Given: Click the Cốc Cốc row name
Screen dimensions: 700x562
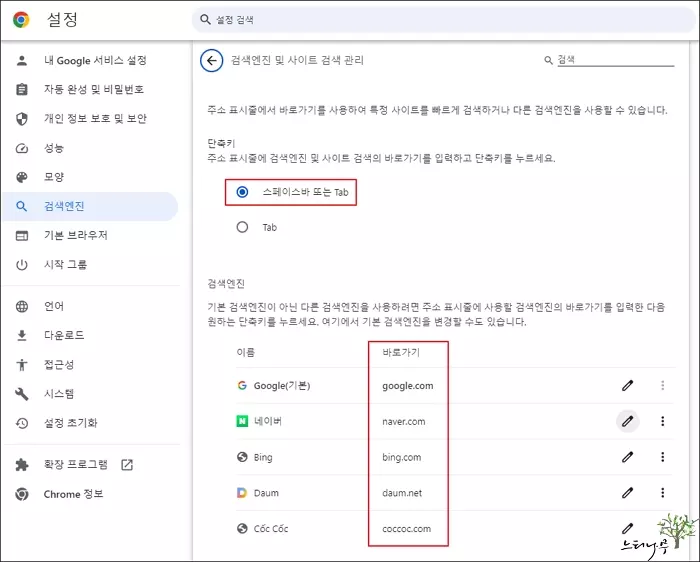Looking at the screenshot, I should (271, 529).
